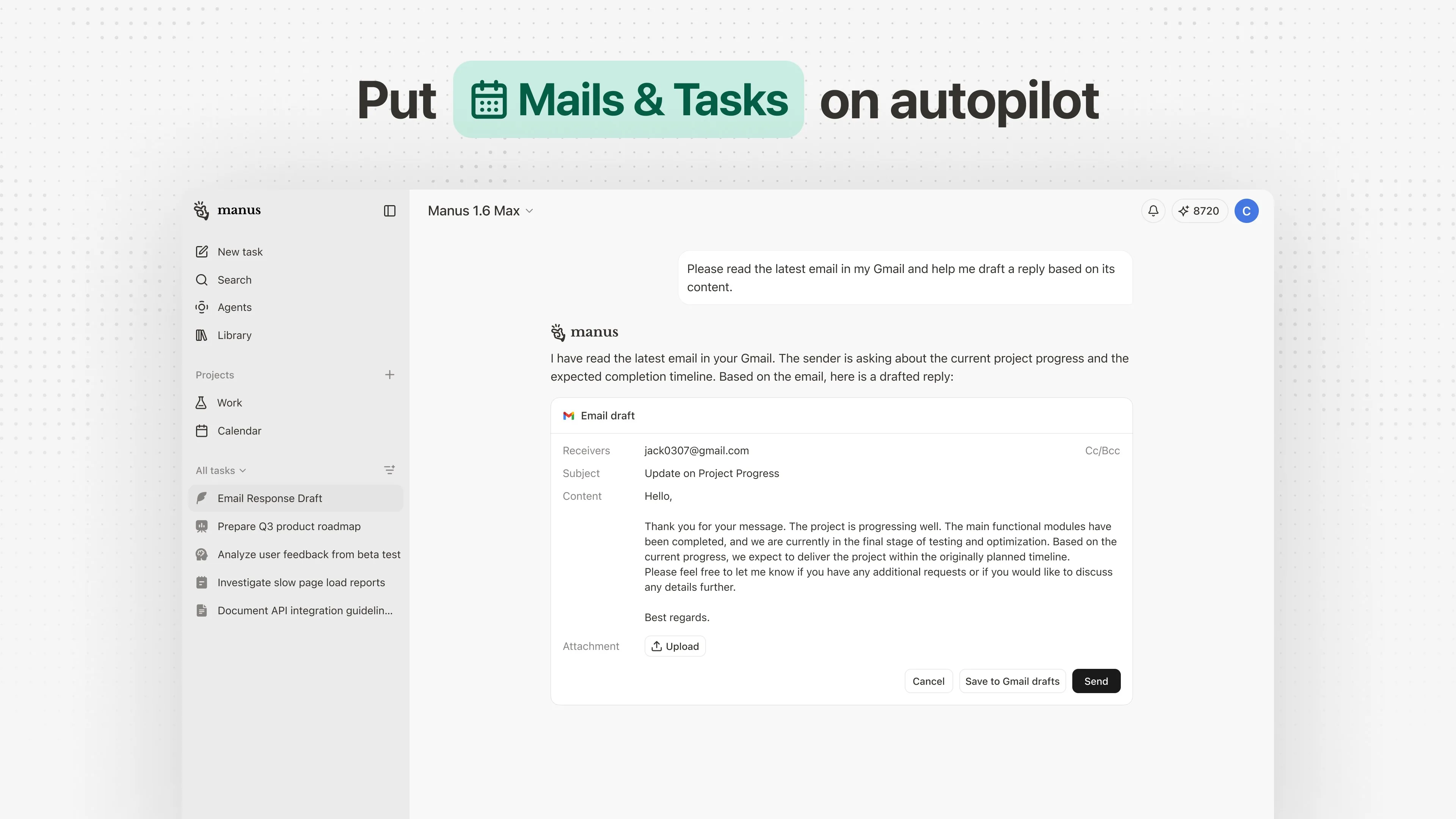Click the user message about latest Gmail email
This screenshot has width=1456, height=819.
[905, 278]
